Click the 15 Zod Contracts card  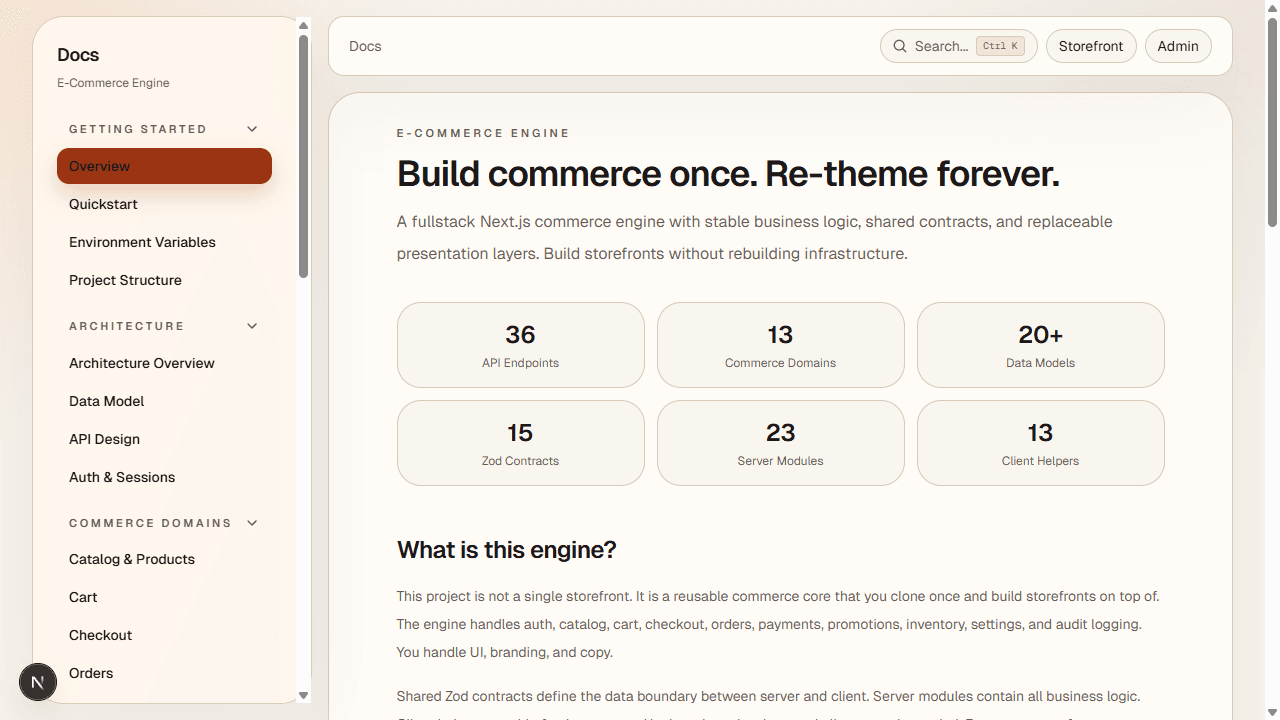coord(521,443)
